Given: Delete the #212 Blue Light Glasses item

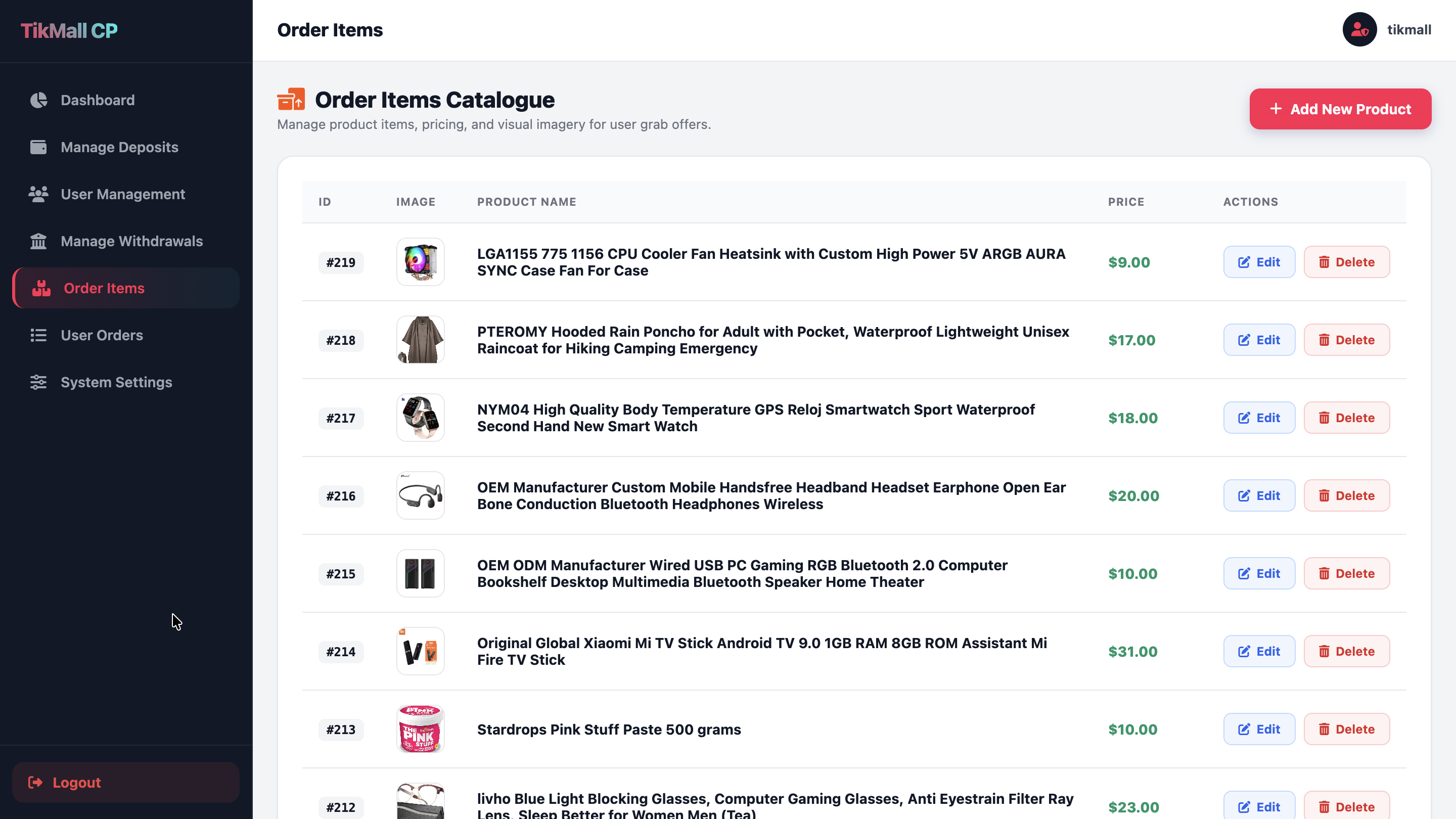Looking at the screenshot, I should 1346,806.
